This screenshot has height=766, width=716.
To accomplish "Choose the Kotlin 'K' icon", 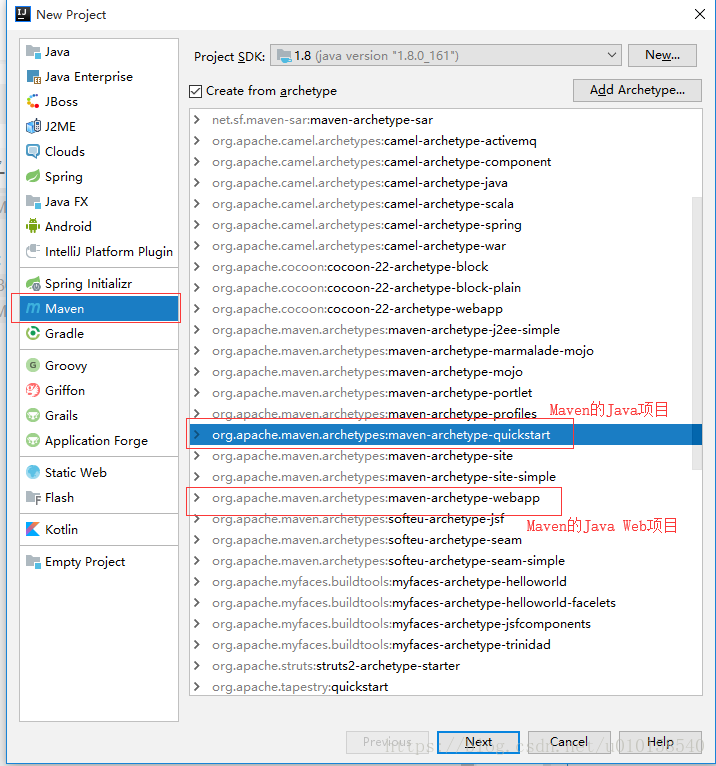I will pos(33,529).
